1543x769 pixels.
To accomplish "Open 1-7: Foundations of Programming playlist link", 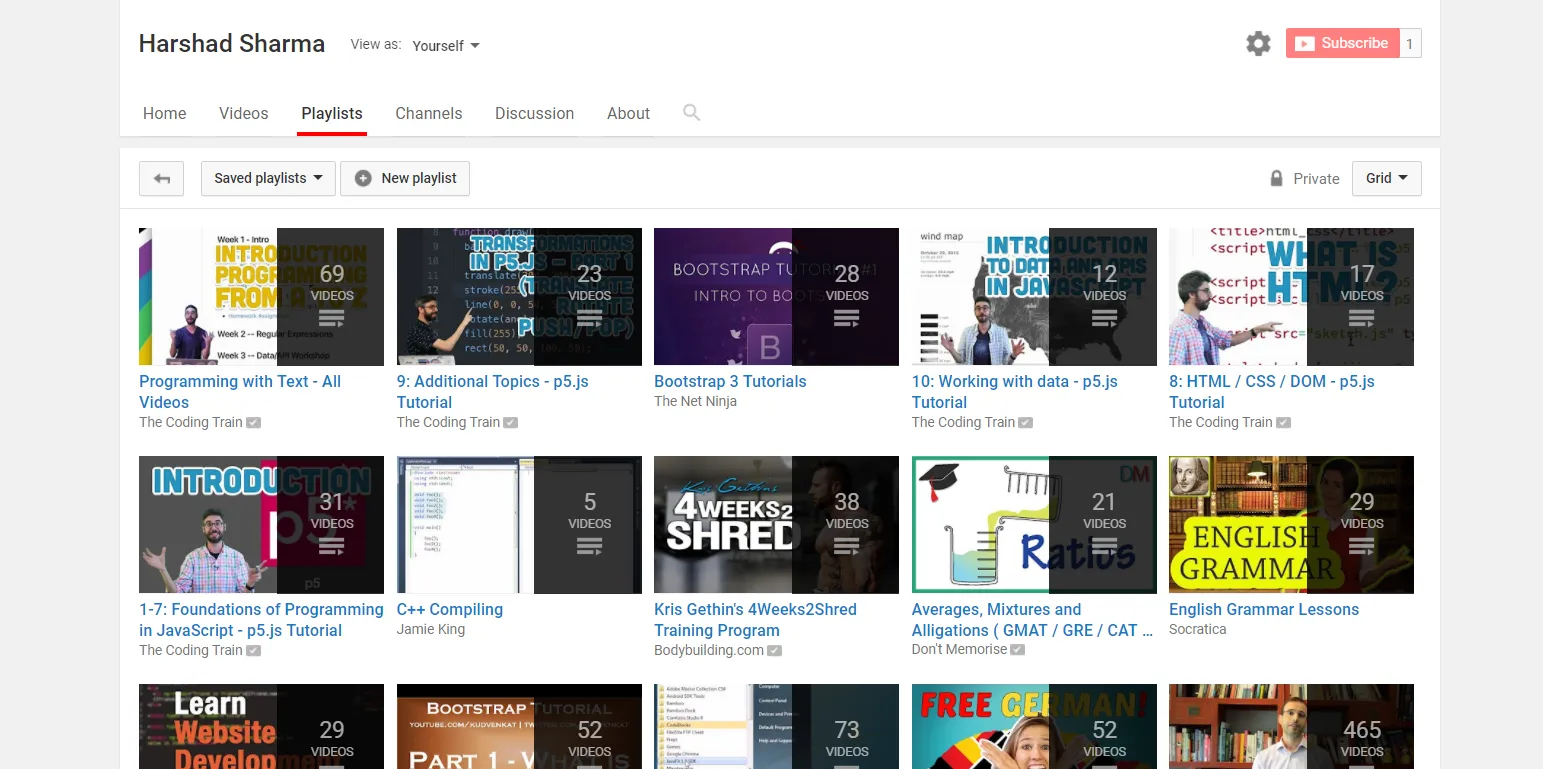I will (261, 619).
